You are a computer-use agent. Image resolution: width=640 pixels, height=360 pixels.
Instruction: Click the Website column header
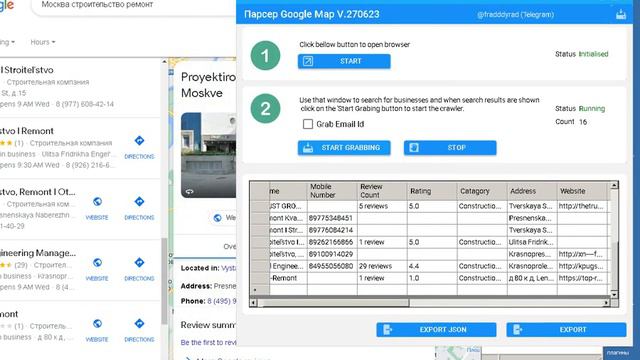[x=582, y=191]
